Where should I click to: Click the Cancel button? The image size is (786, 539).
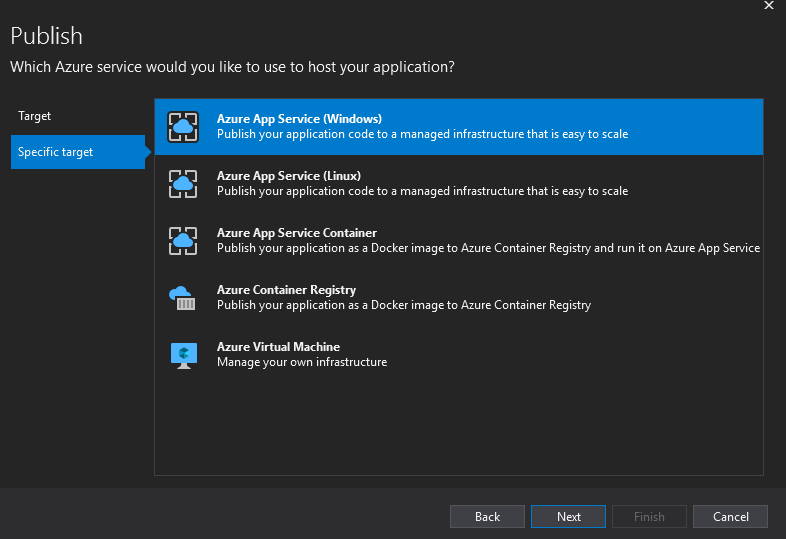click(x=730, y=516)
